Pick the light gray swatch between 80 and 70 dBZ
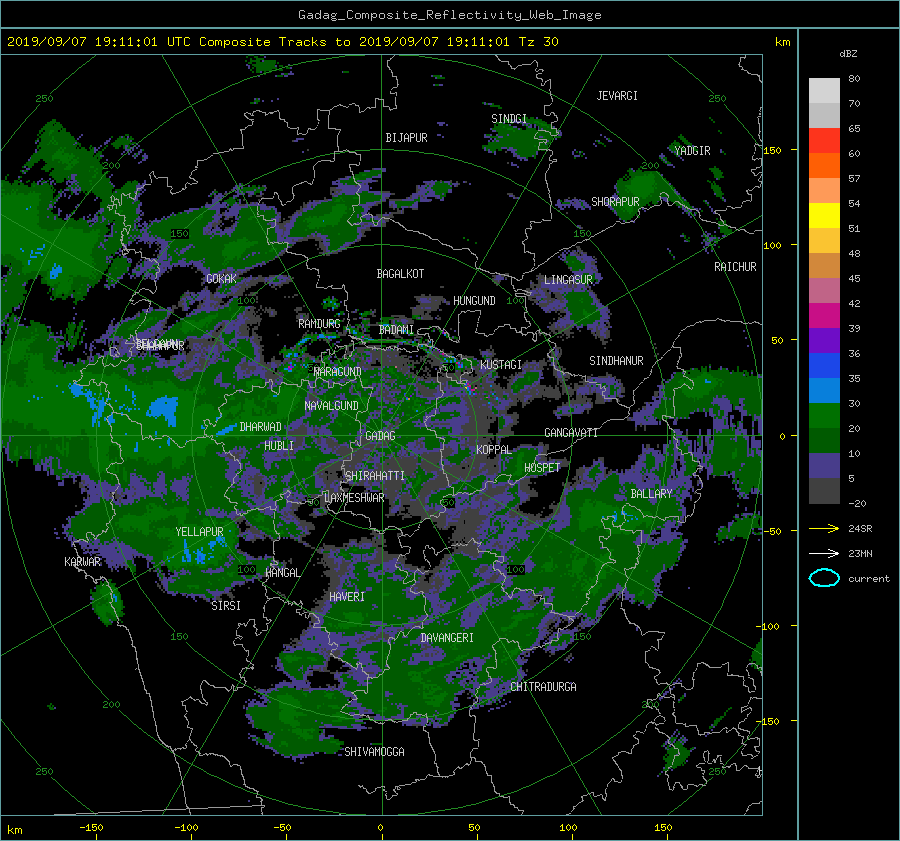This screenshot has width=900, height=841. pyautogui.click(x=824, y=90)
